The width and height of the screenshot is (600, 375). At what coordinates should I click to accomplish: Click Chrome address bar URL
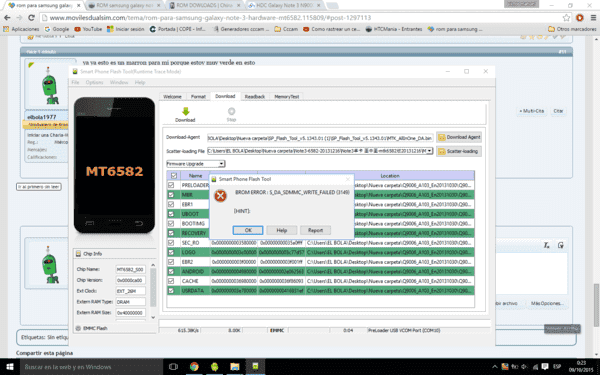tap(210, 18)
